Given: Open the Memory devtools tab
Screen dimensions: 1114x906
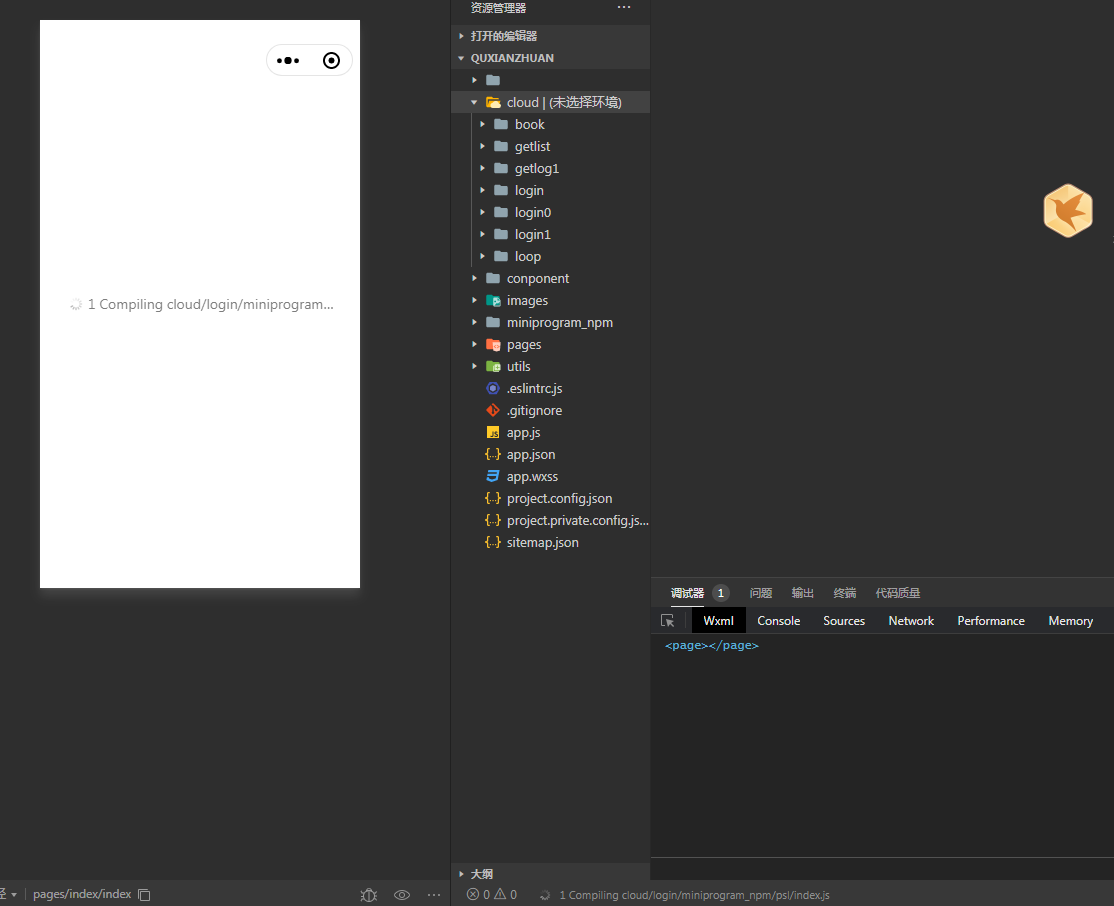Looking at the screenshot, I should 1070,620.
